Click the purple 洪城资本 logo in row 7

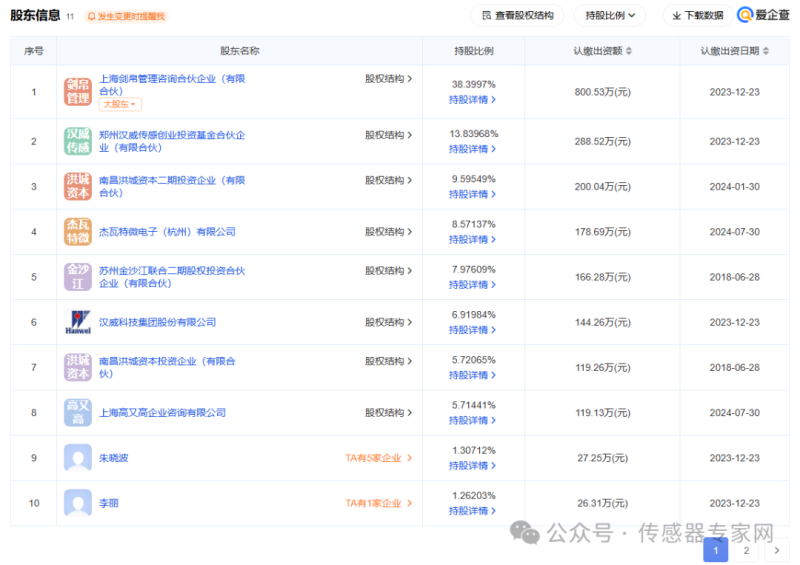(x=78, y=367)
